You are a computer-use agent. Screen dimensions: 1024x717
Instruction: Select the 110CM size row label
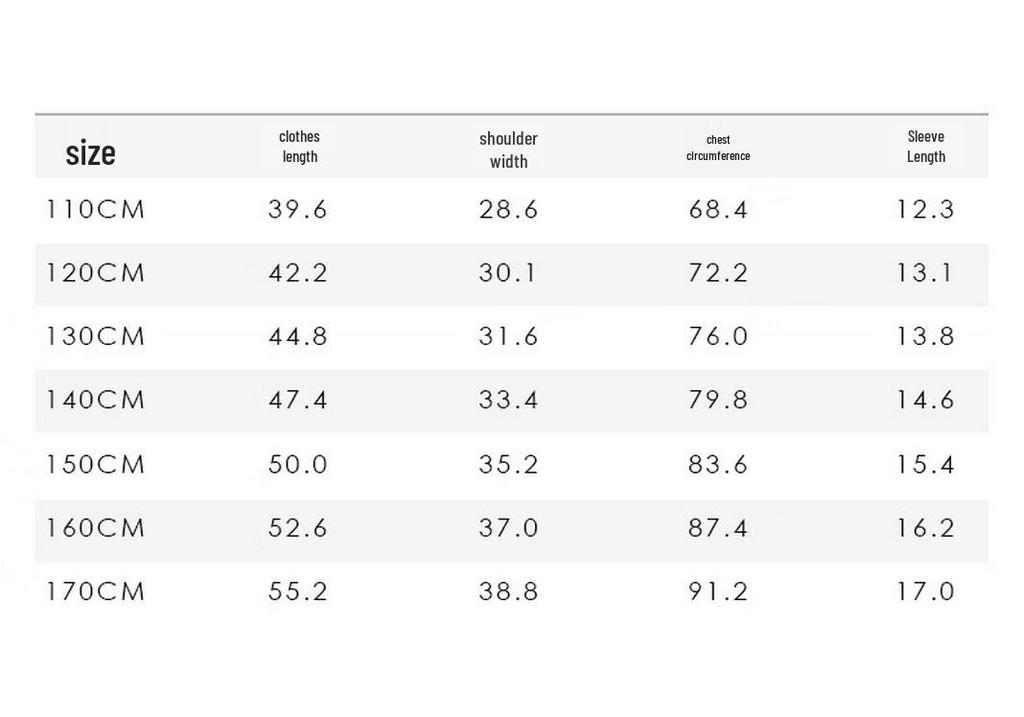pyautogui.click(x=95, y=210)
